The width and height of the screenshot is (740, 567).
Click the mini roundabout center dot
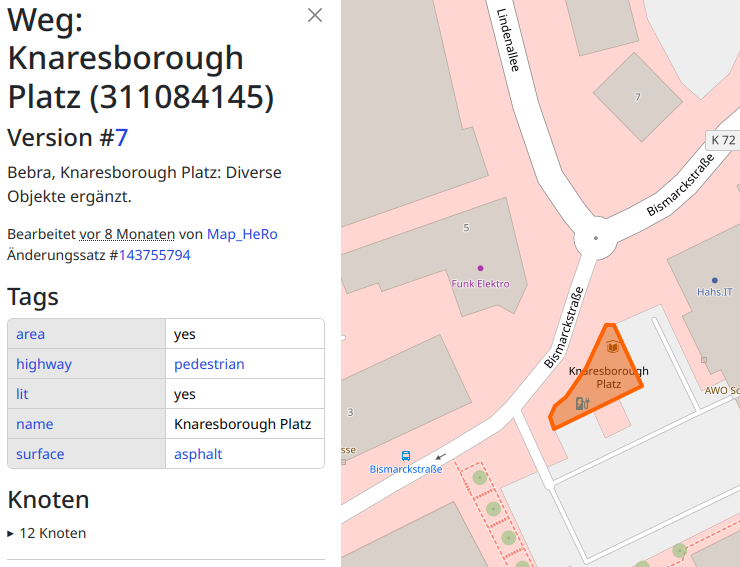(596, 238)
